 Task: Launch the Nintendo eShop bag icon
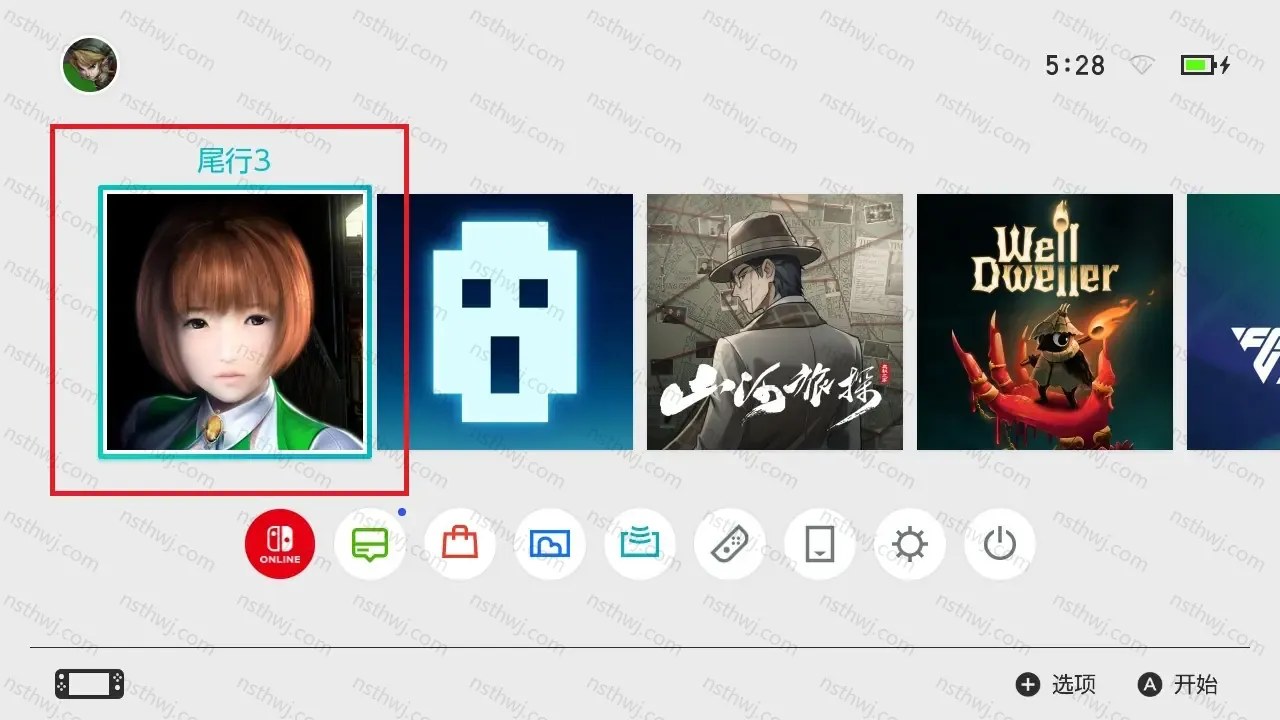(x=460, y=544)
